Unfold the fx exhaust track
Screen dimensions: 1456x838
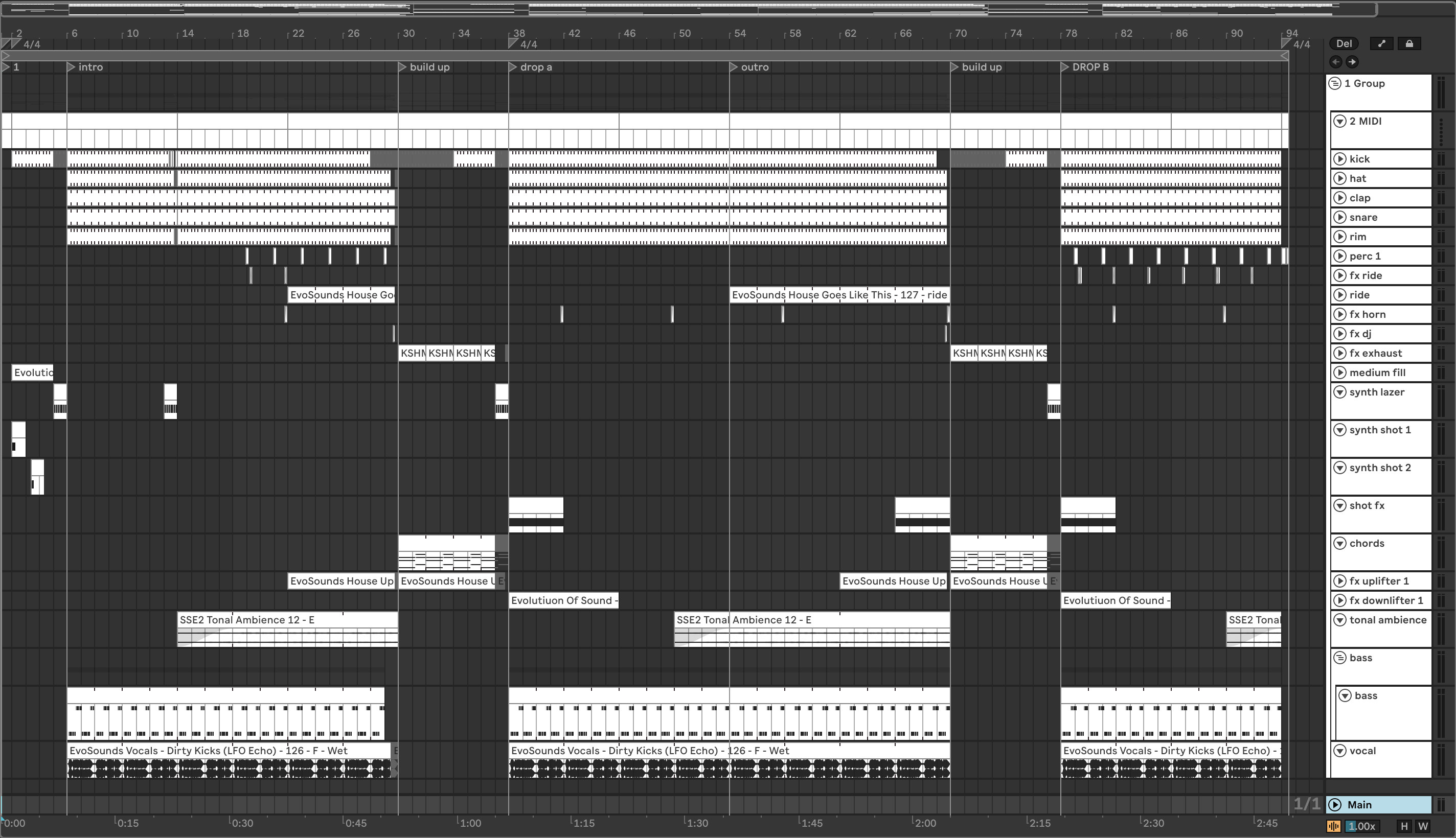(1340, 354)
